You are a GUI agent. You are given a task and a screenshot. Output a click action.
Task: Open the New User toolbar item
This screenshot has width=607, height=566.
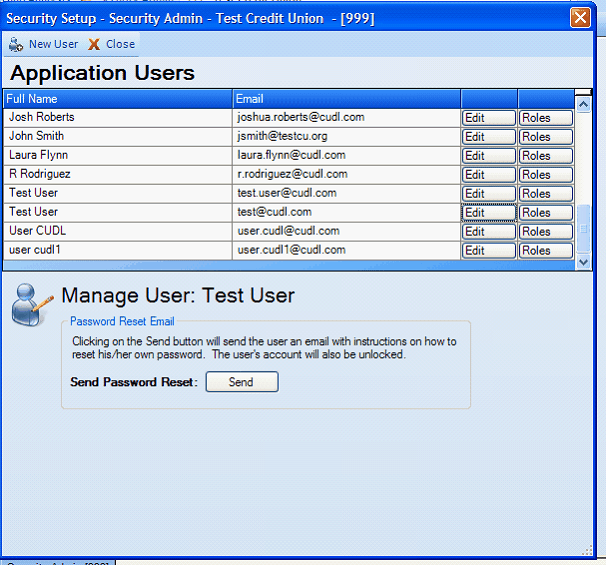(43, 45)
